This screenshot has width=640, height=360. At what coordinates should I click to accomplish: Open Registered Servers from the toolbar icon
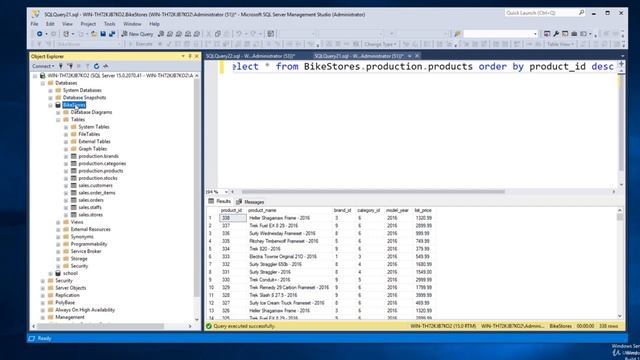pyautogui.click(x=547, y=34)
